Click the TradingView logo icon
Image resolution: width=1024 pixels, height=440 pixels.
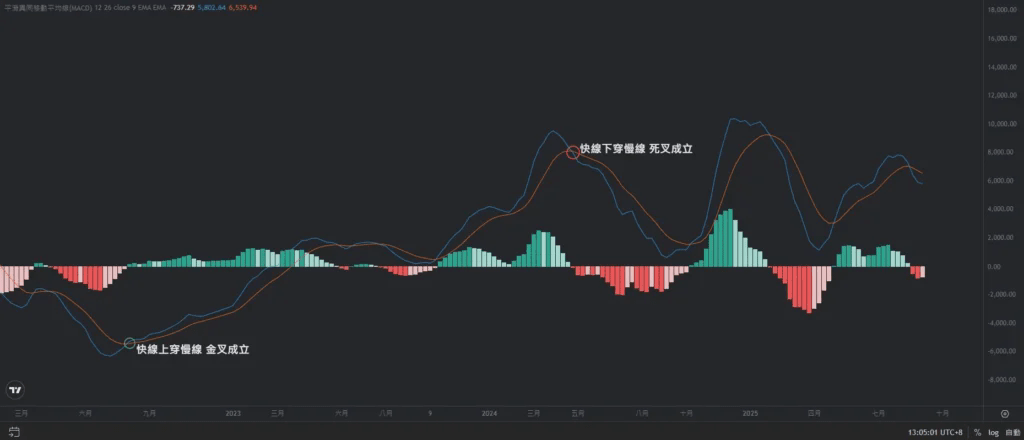tap(14, 390)
